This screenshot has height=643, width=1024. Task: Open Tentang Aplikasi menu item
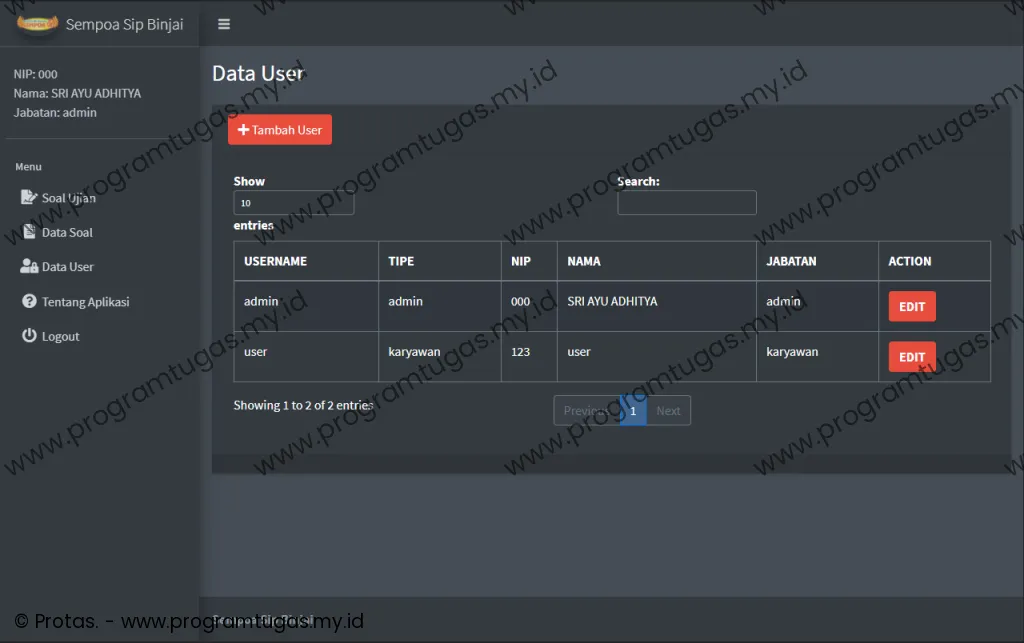85,302
